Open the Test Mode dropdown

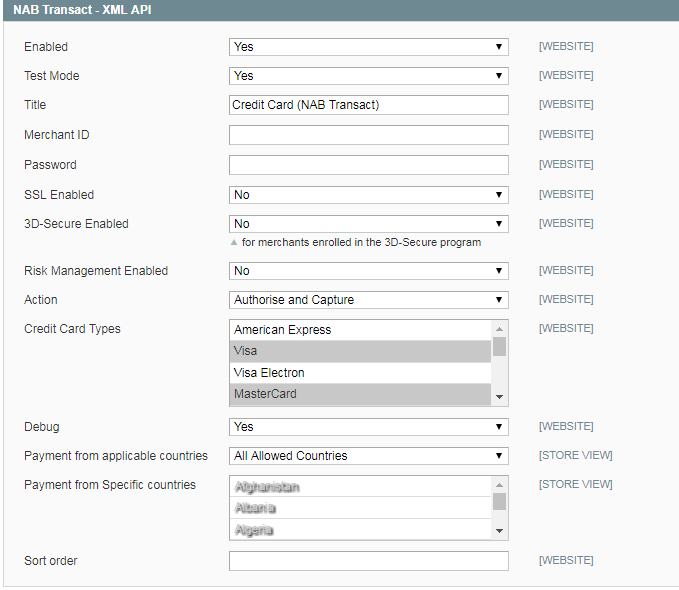coord(368,76)
